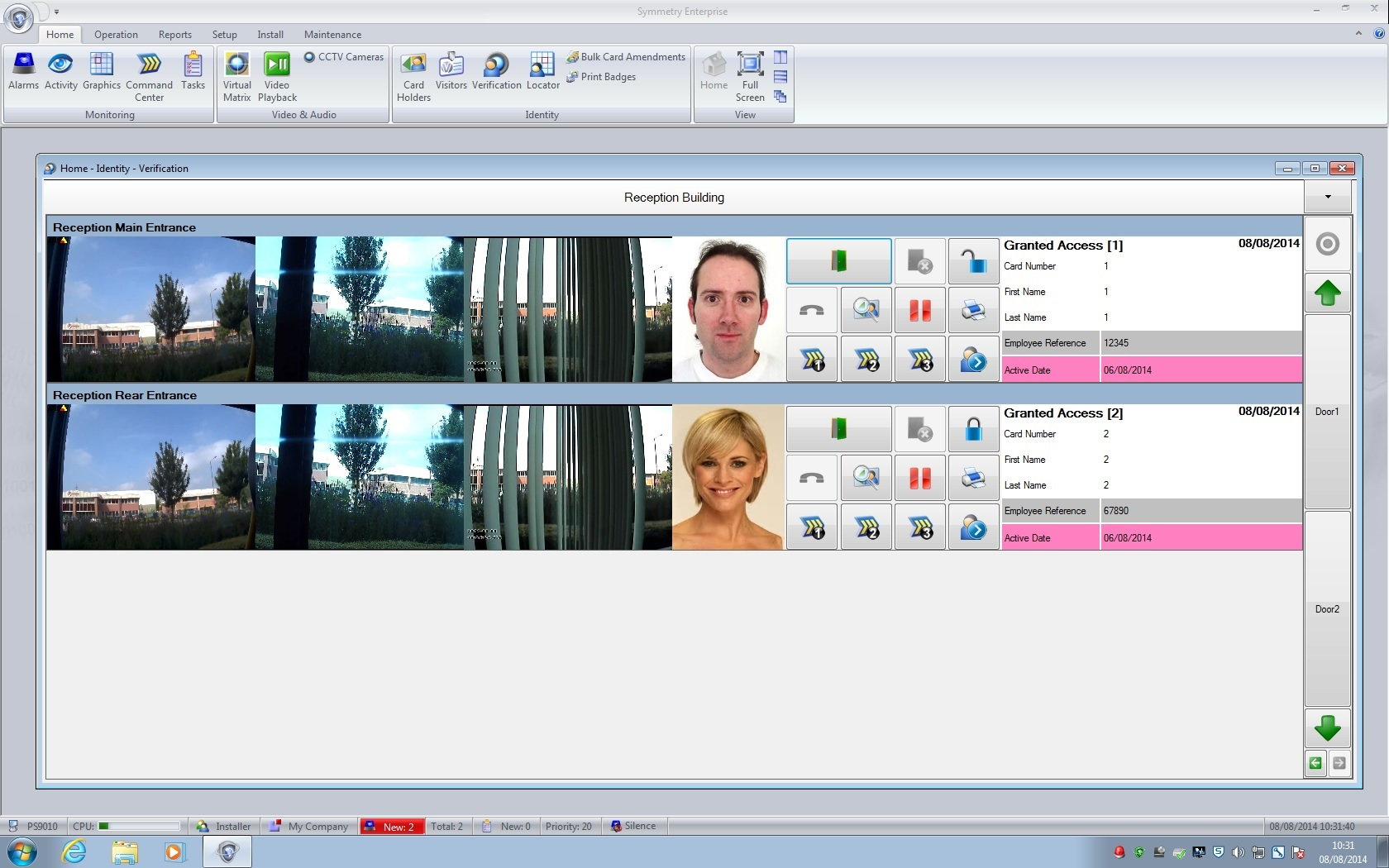Open the Virtual Matrix tool

(237, 74)
